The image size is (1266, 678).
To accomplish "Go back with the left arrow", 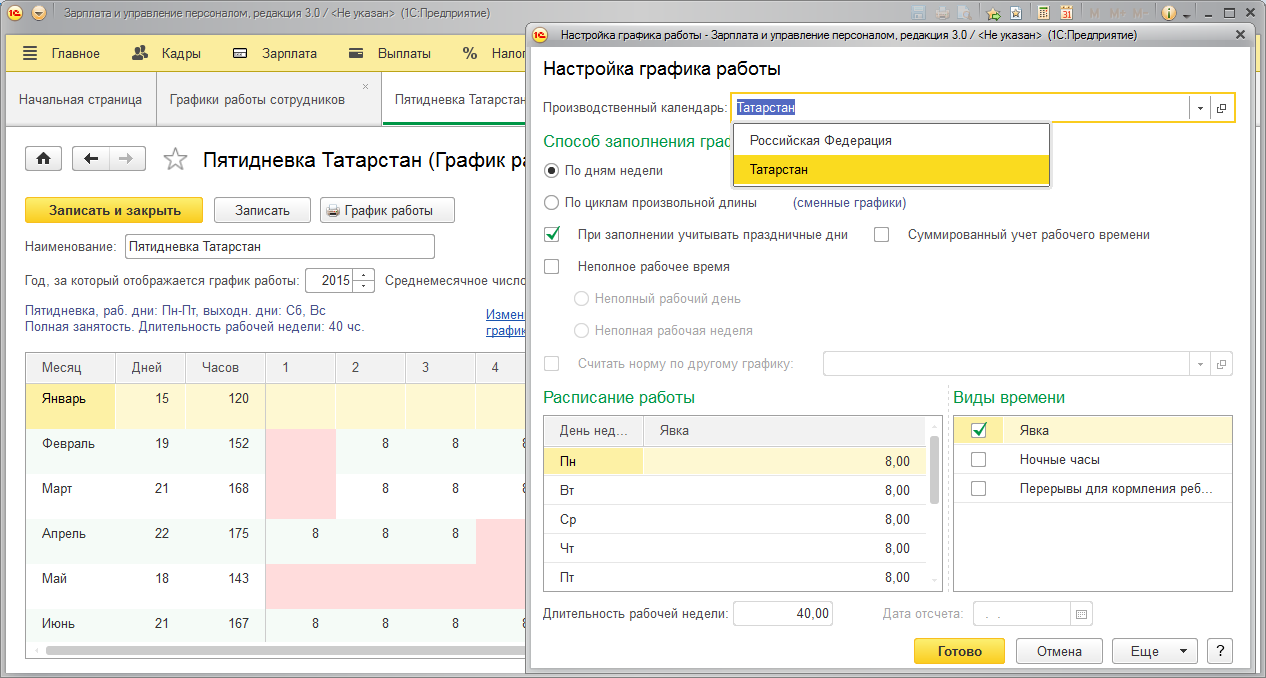I will pyautogui.click(x=92, y=159).
